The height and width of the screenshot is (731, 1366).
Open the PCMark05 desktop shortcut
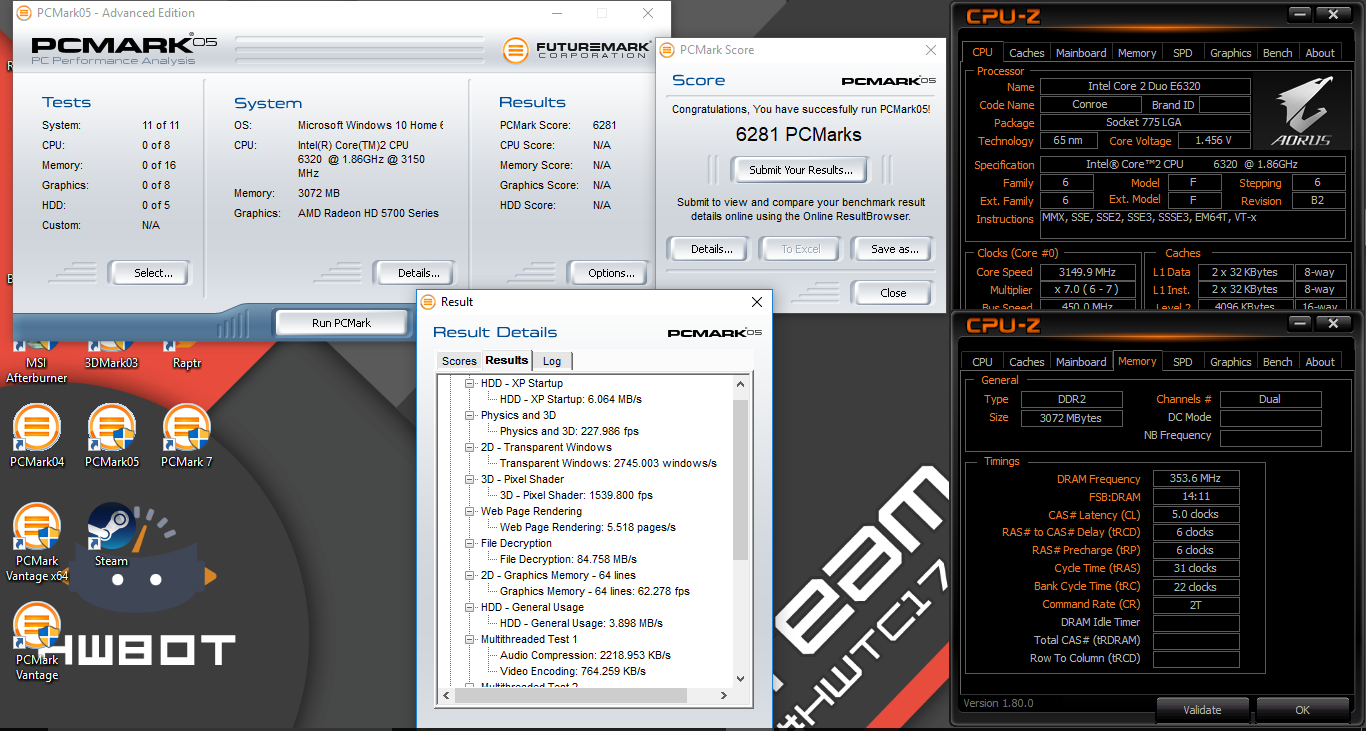click(x=112, y=435)
